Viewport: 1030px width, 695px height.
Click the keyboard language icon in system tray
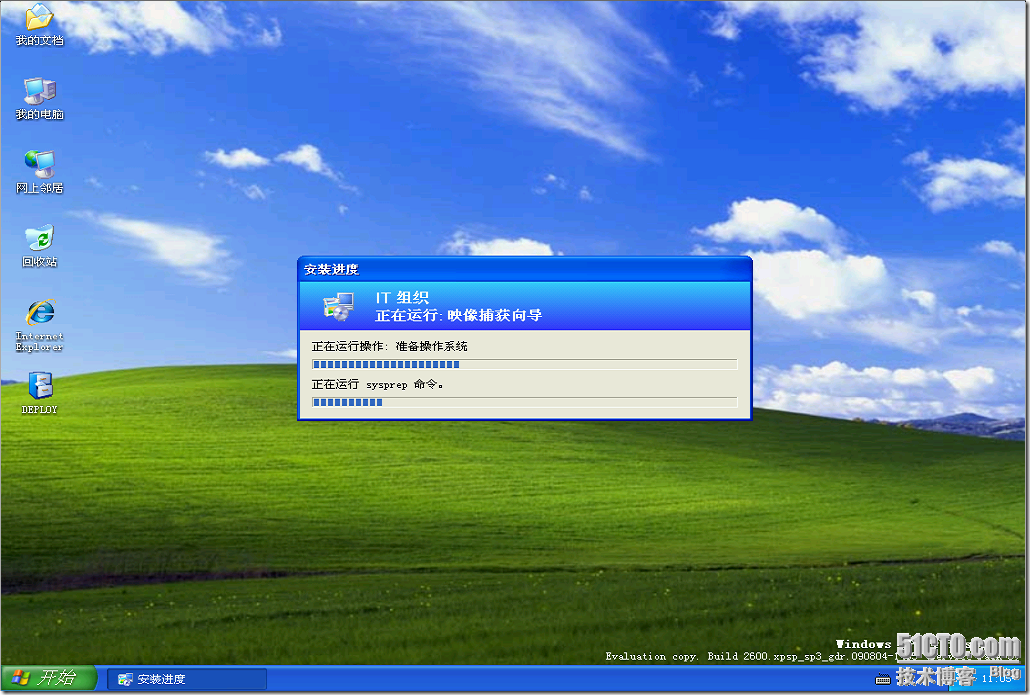[883, 679]
